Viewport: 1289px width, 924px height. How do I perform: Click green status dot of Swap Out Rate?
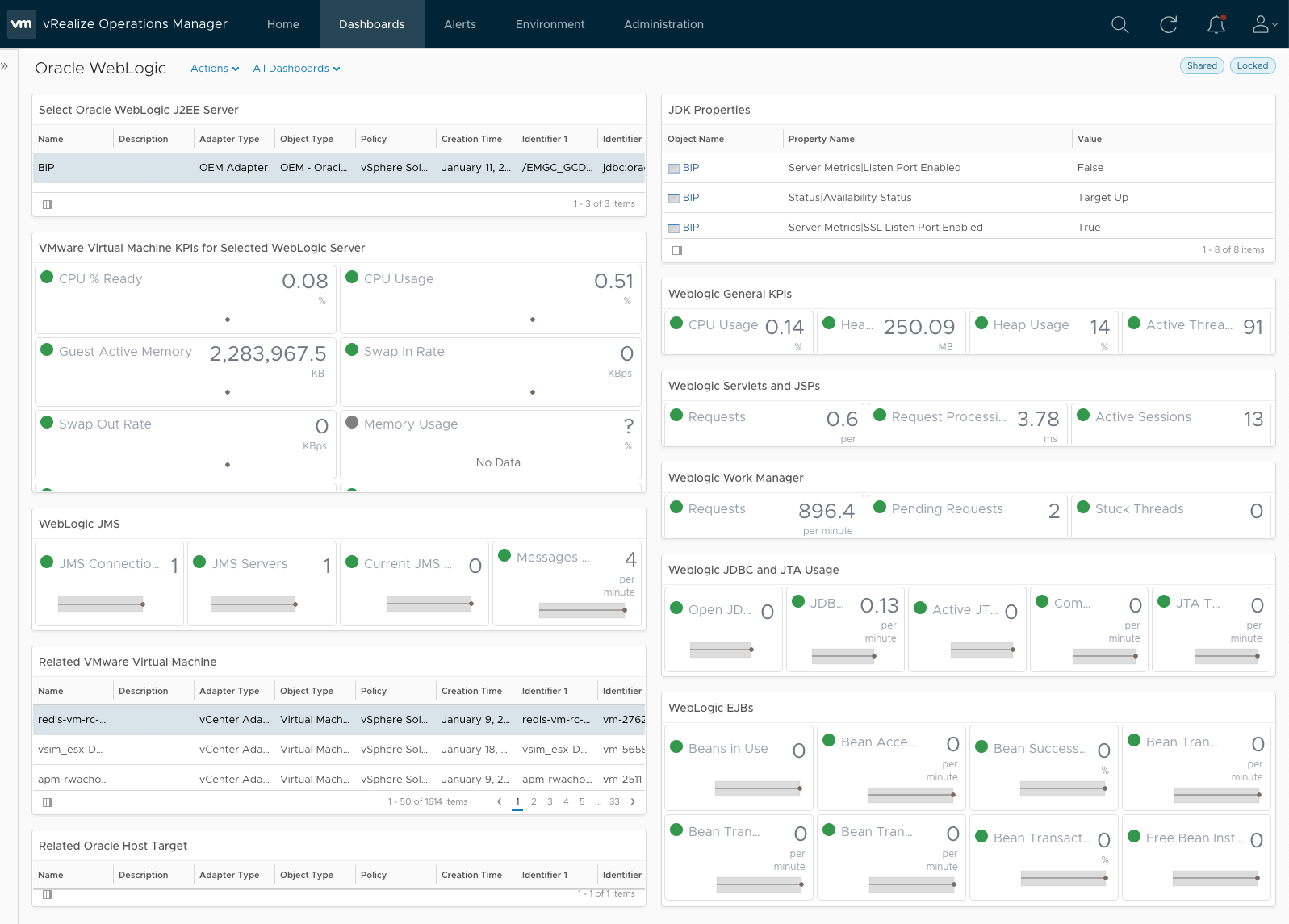pos(47,422)
